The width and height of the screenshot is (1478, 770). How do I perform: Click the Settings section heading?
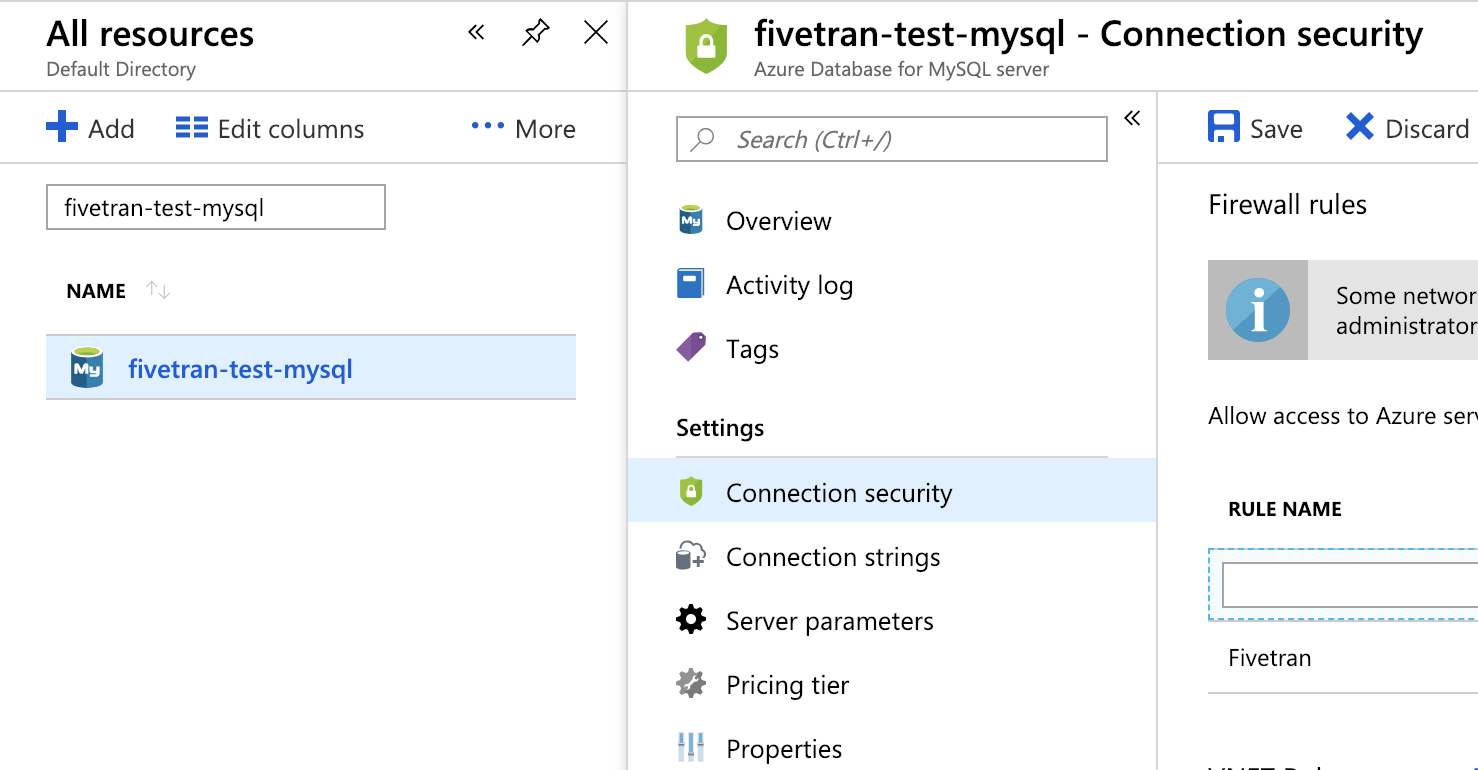[720, 428]
